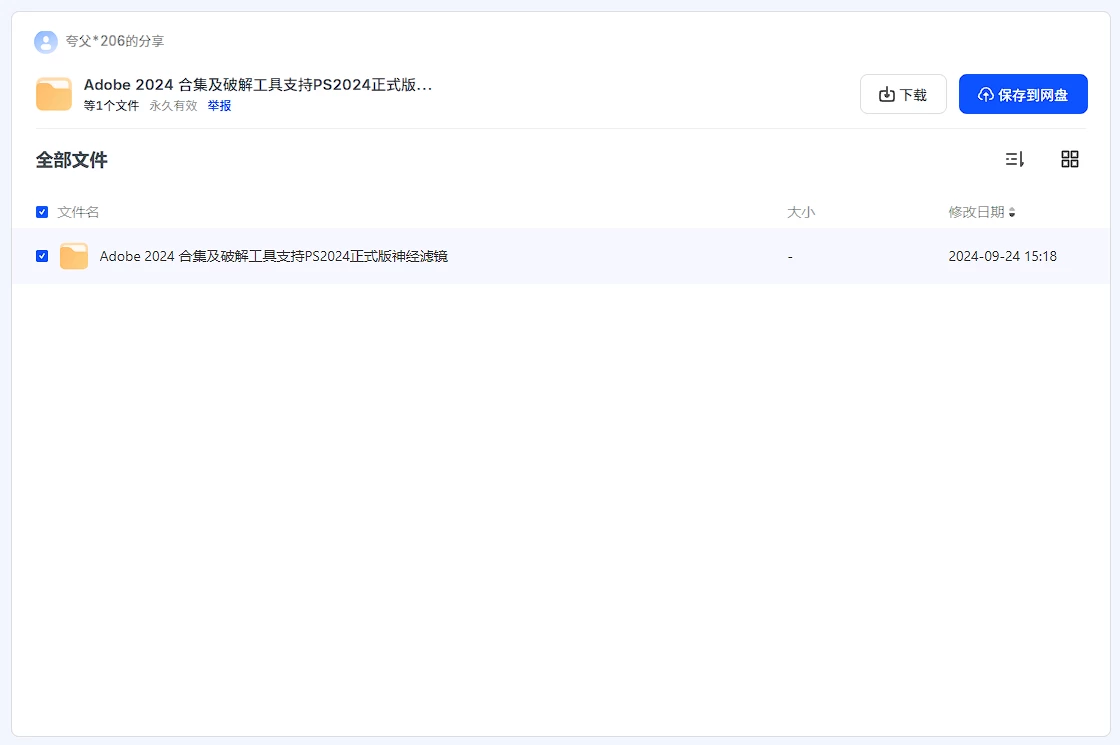Click the 永久有效 validity label
This screenshot has width=1120, height=745.
tap(173, 105)
